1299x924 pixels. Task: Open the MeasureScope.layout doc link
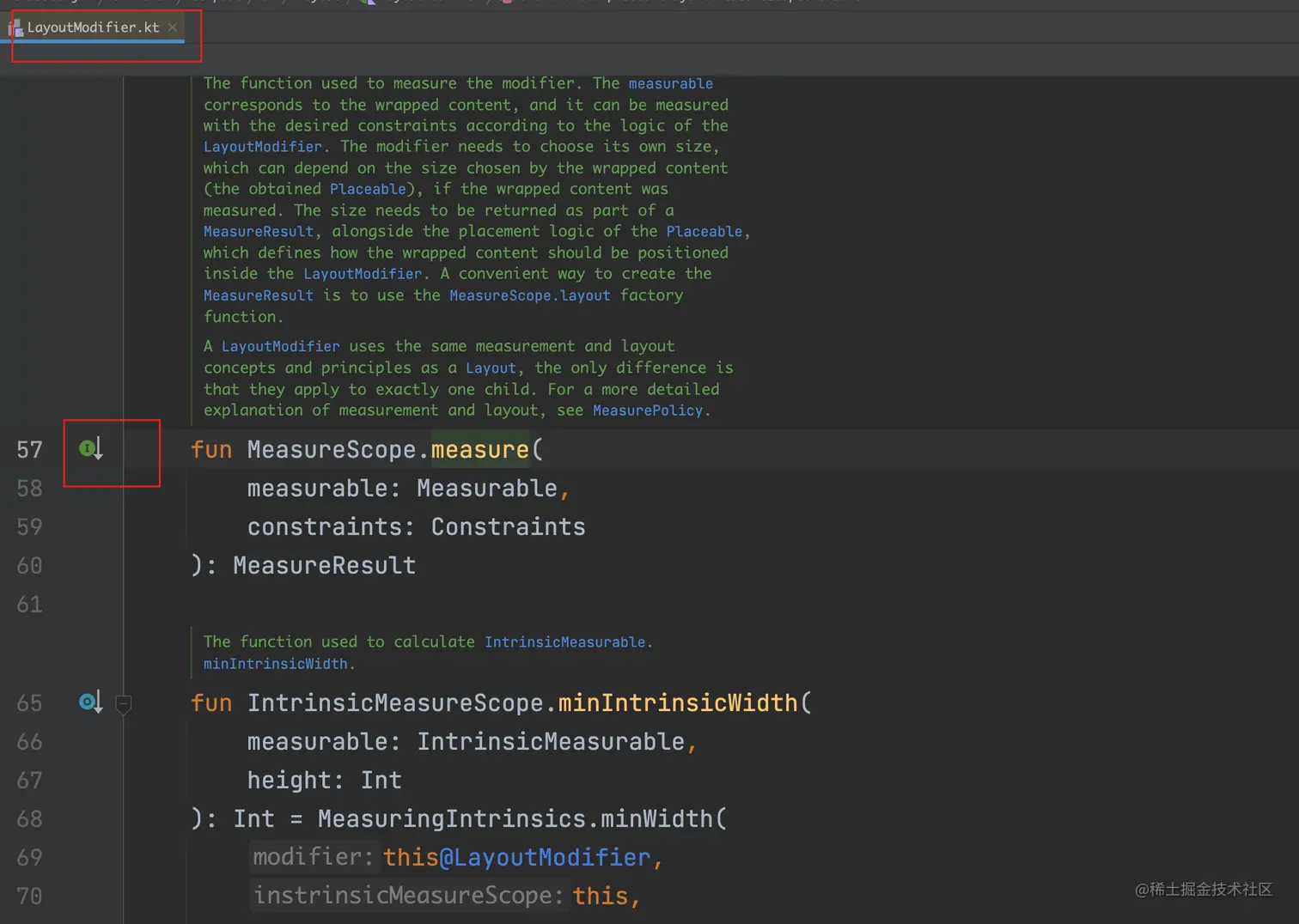click(x=530, y=295)
